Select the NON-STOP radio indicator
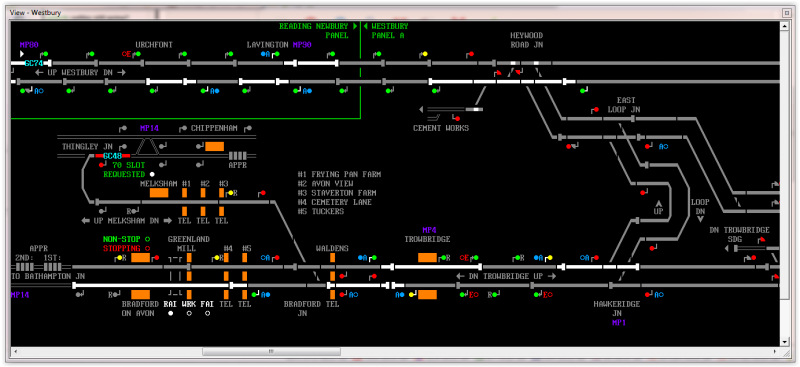The height and width of the screenshot is (367, 800). [147, 239]
